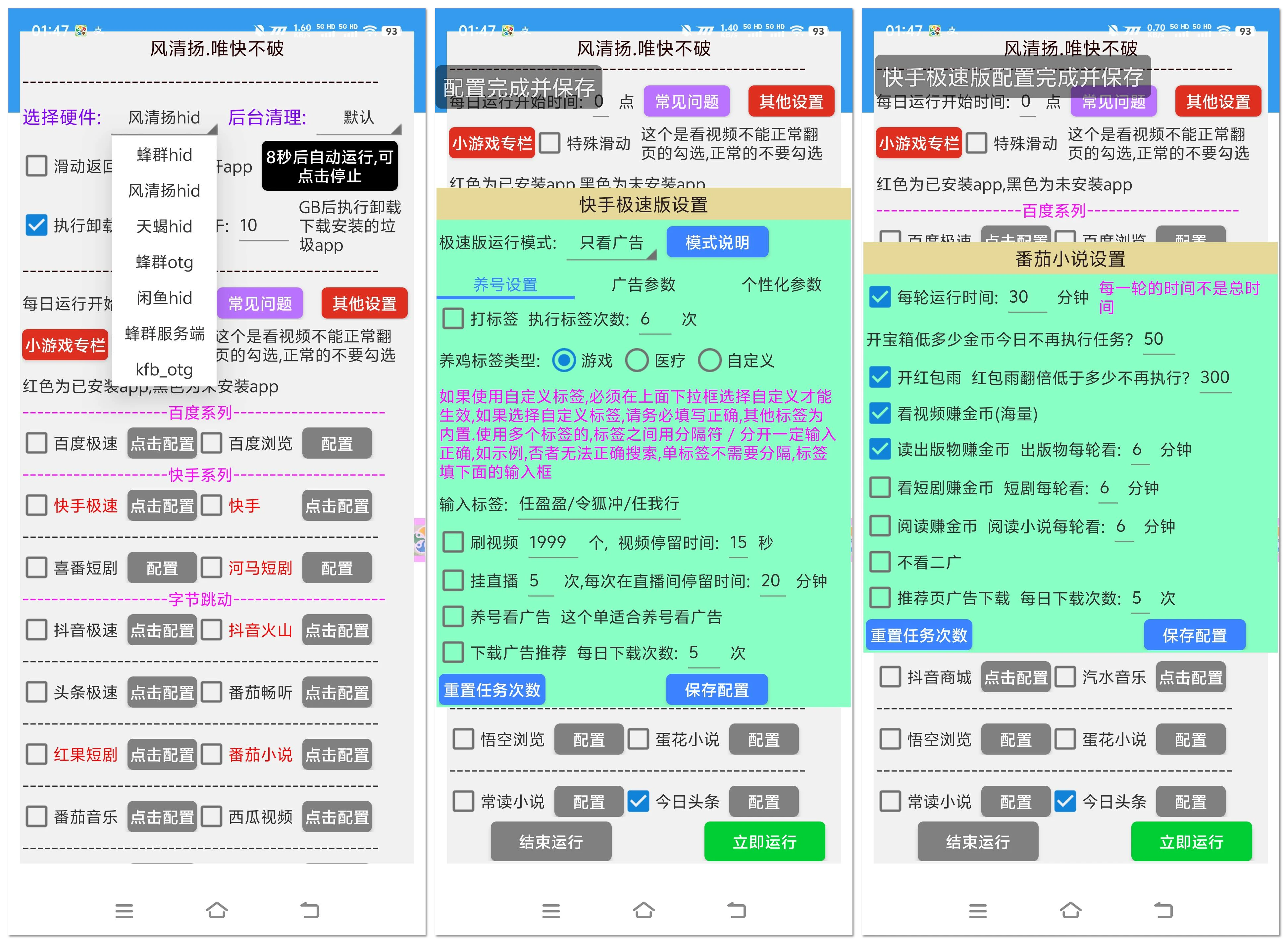Screen dimensions: 1288x944
Task: Tap home icon on left phone navigation bar
Action: [217, 910]
